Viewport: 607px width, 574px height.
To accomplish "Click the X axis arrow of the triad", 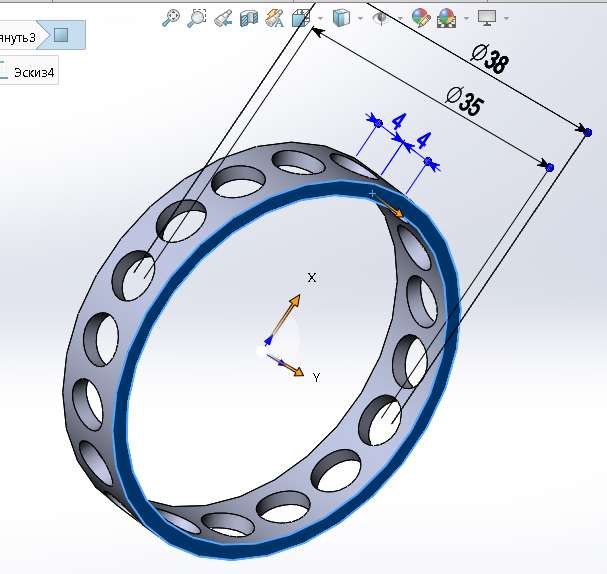I will 286,315.
